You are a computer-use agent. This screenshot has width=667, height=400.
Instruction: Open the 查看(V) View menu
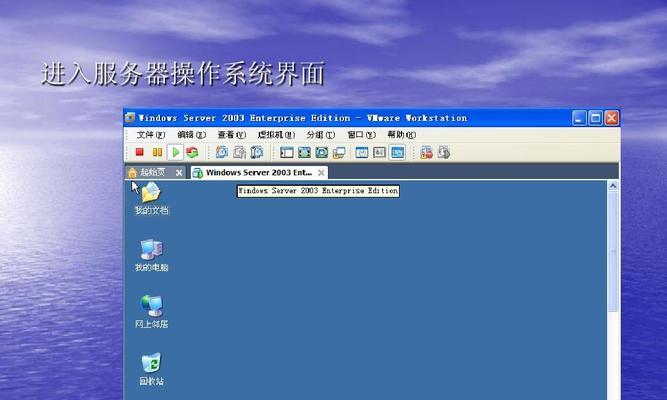click(x=231, y=135)
